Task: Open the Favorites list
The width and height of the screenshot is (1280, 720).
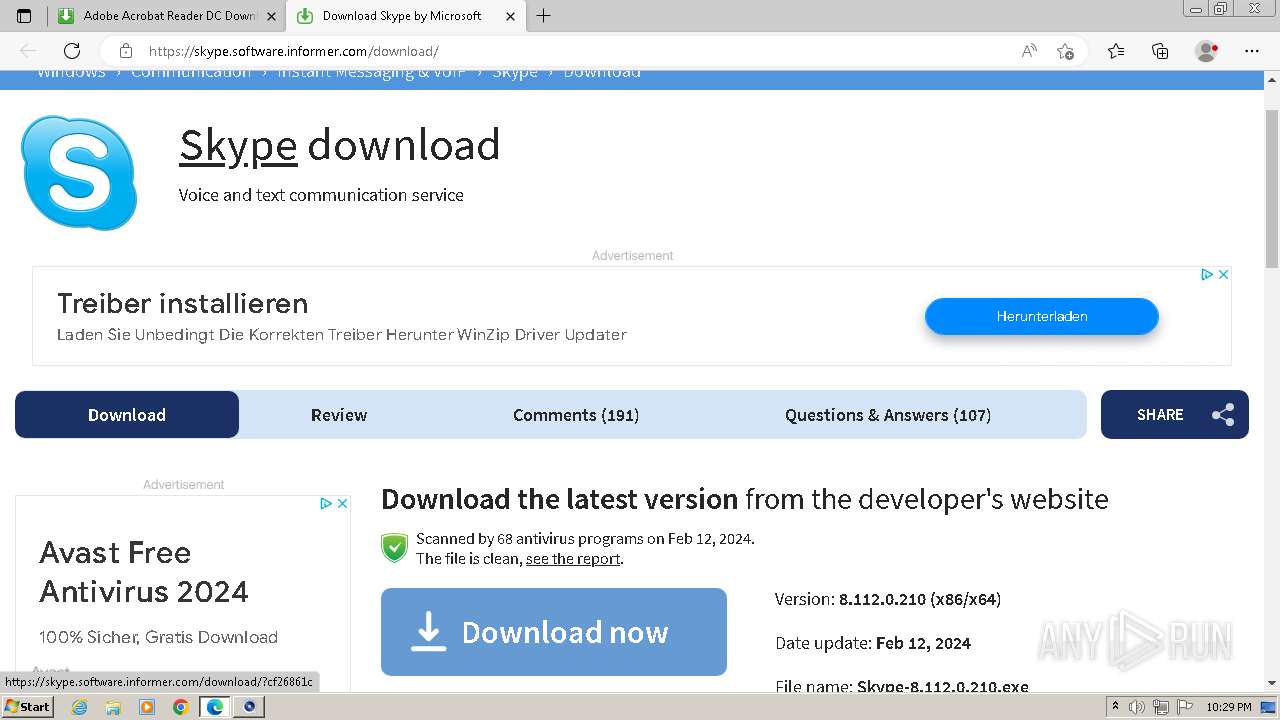Action: click(1116, 51)
